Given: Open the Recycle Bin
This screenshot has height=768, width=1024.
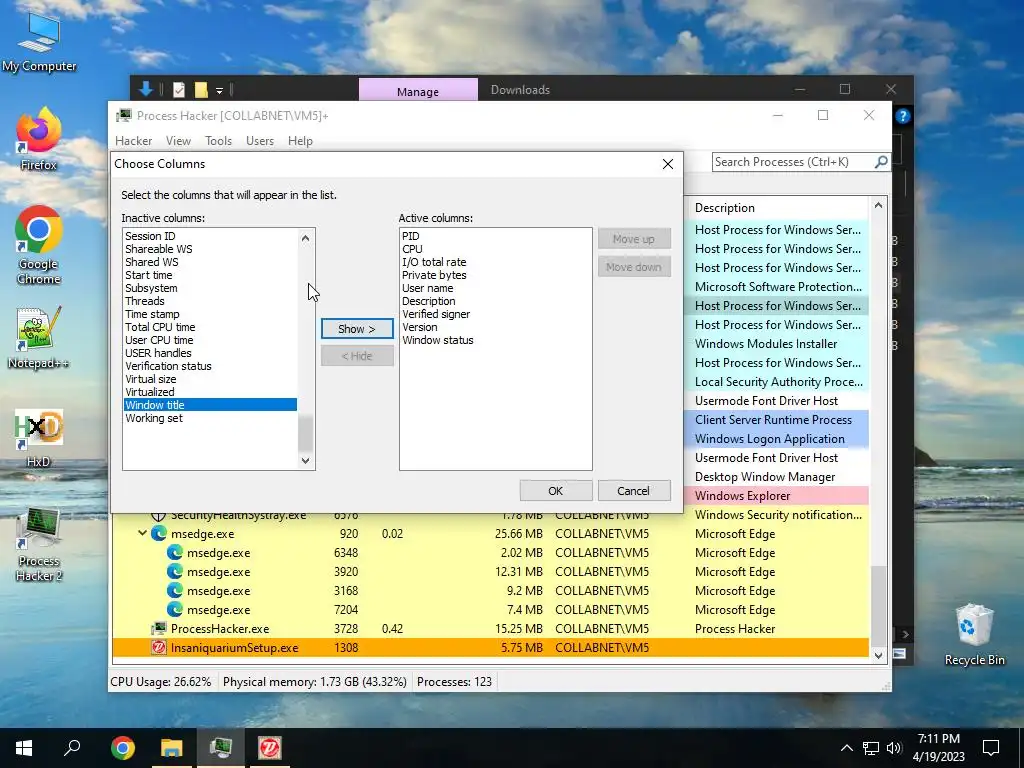Looking at the screenshot, I should (x=974, y=634).
